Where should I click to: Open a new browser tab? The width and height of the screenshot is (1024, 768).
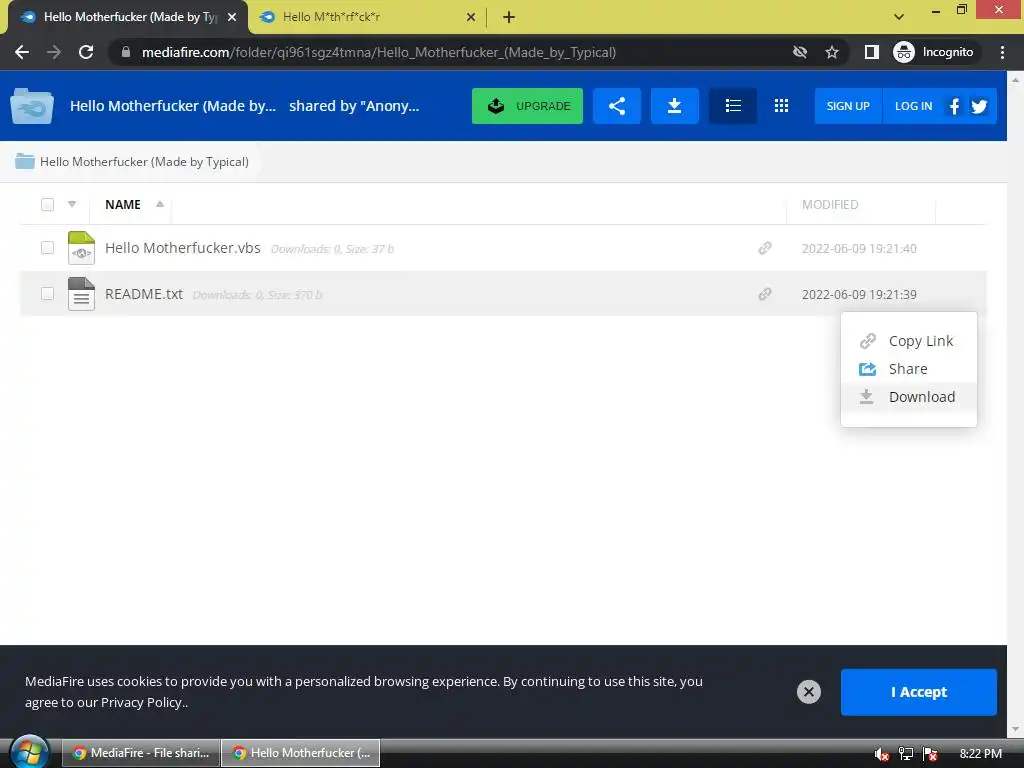coord(509,17)
